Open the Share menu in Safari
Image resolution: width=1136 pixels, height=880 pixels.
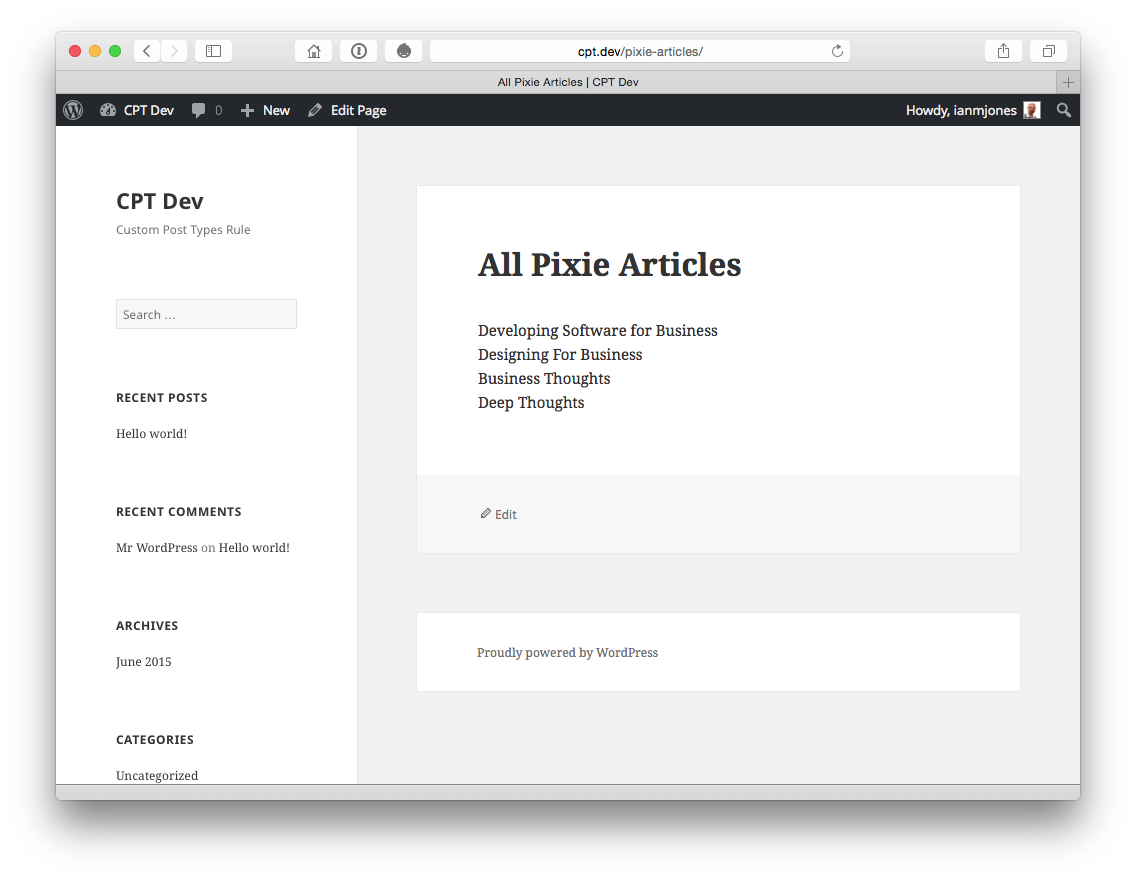[1003, 51]
